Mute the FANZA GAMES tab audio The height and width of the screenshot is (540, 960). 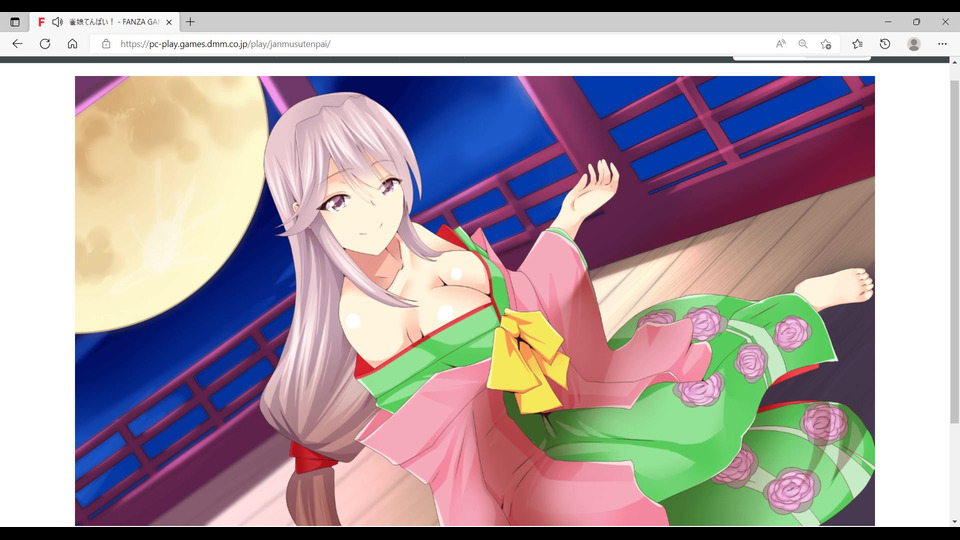[x=57, y=22]
